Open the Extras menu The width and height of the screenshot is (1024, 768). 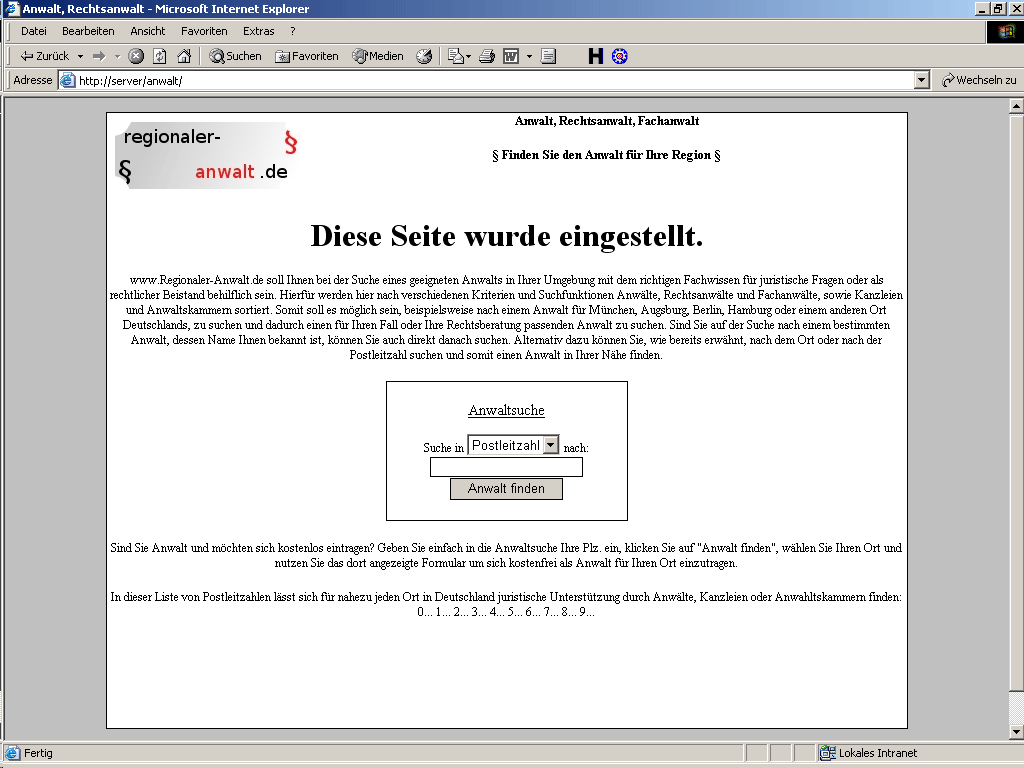(258, 31)
